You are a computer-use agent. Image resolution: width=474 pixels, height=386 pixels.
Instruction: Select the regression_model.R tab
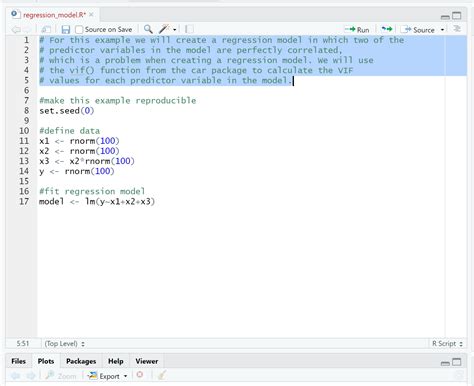tap(54, 15)
